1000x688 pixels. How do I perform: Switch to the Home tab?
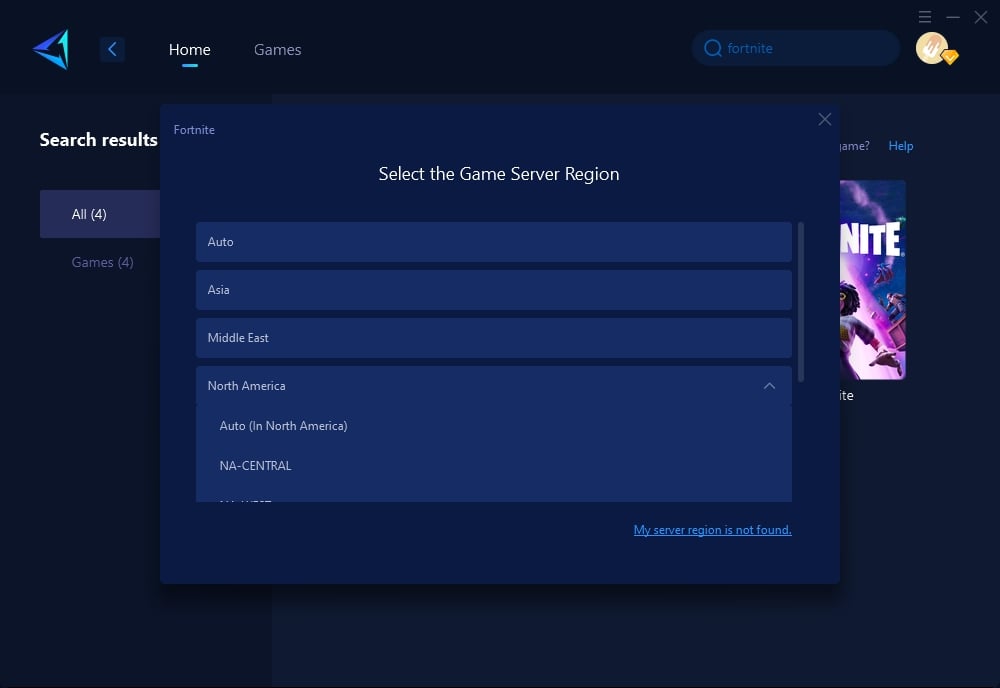tap(189, 49)
